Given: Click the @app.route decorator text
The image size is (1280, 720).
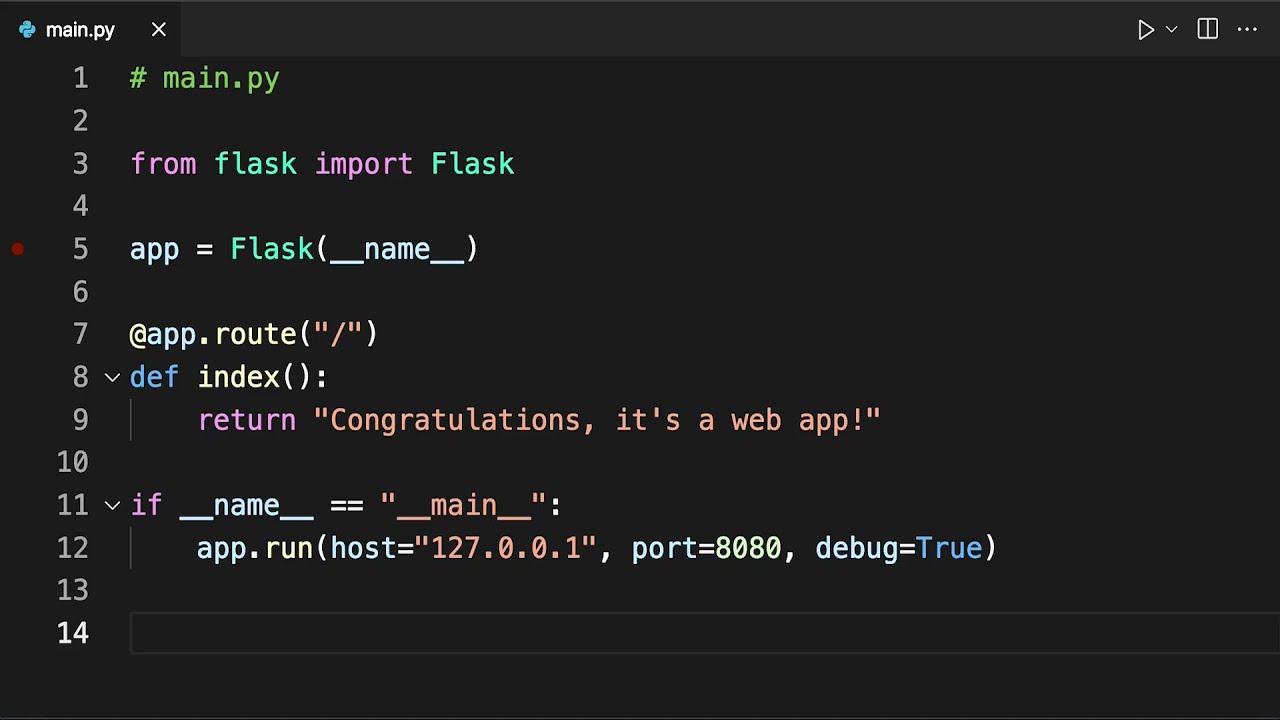Looking at the screenshot, I should click(x=253, y=334).
